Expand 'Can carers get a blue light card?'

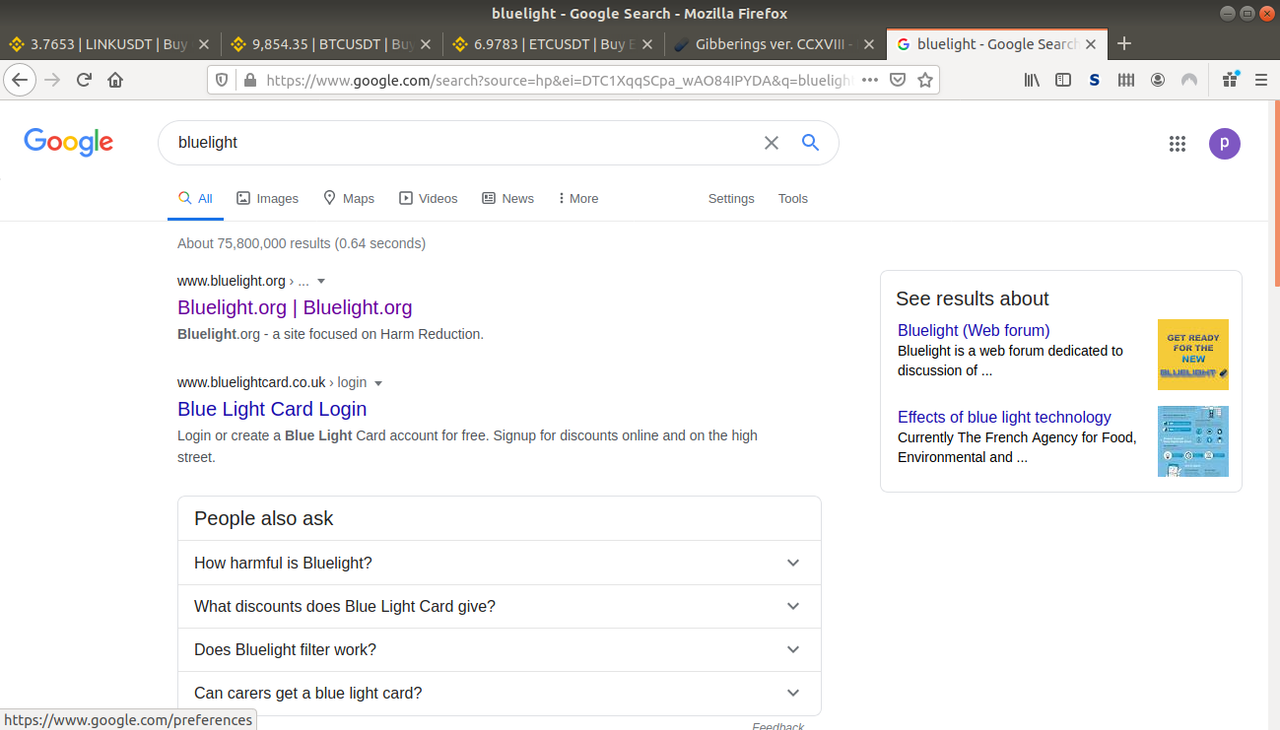coord(499,693)
